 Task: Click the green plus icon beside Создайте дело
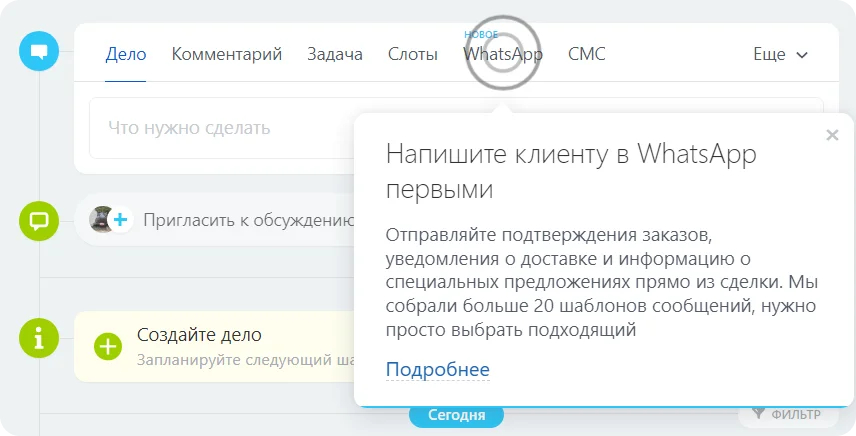[x=108, y=347]
